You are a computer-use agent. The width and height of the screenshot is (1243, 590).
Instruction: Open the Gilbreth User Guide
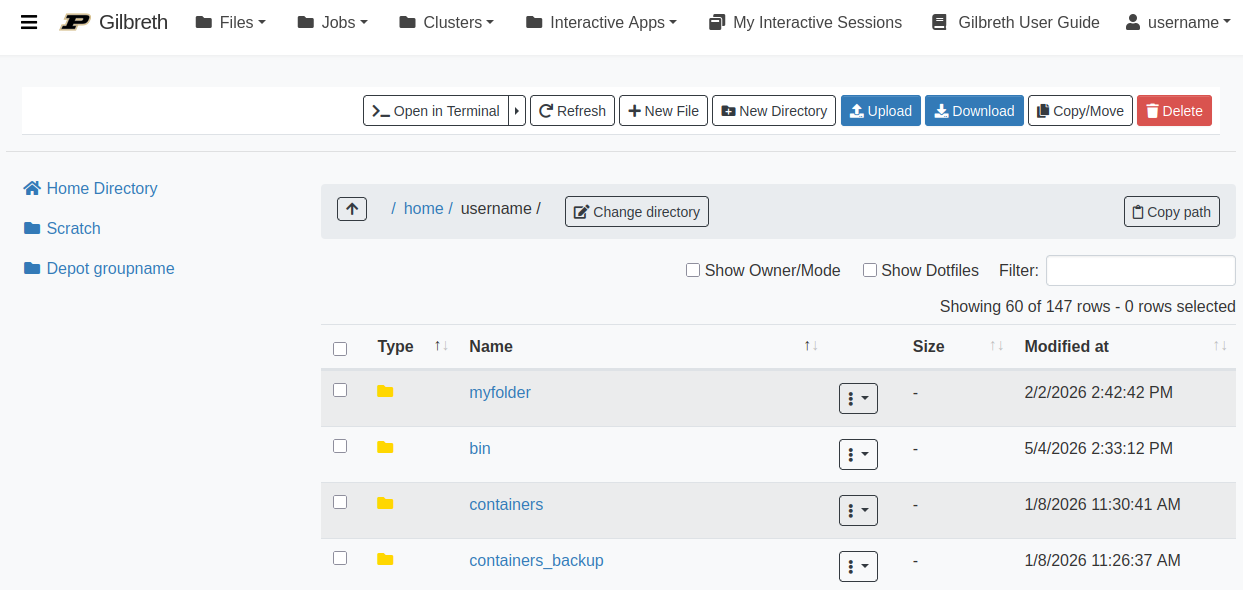[x=1015, y=22]
